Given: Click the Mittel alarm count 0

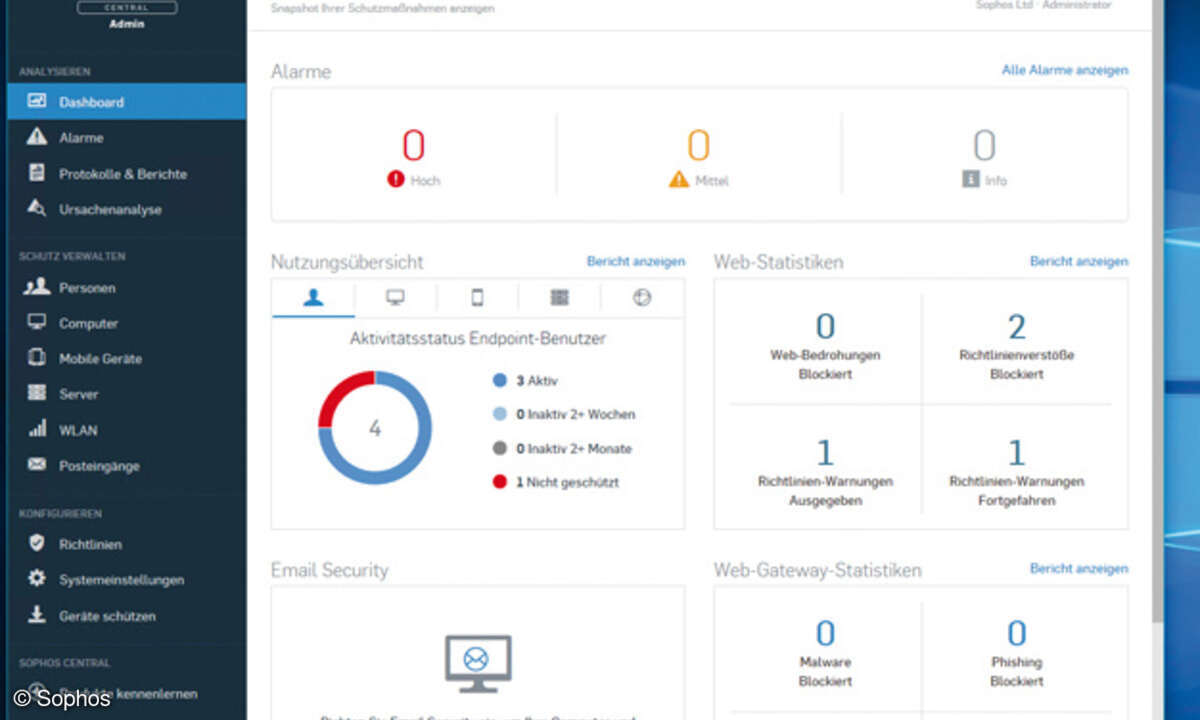Looking at the screenshot, I should [698, 146].
